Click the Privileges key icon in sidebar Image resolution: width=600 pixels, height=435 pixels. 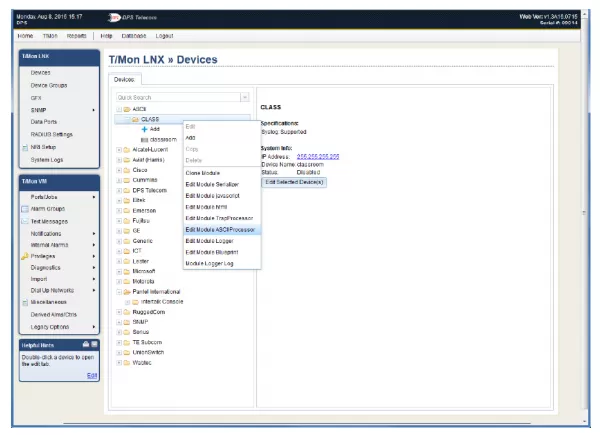pos(23,256)
